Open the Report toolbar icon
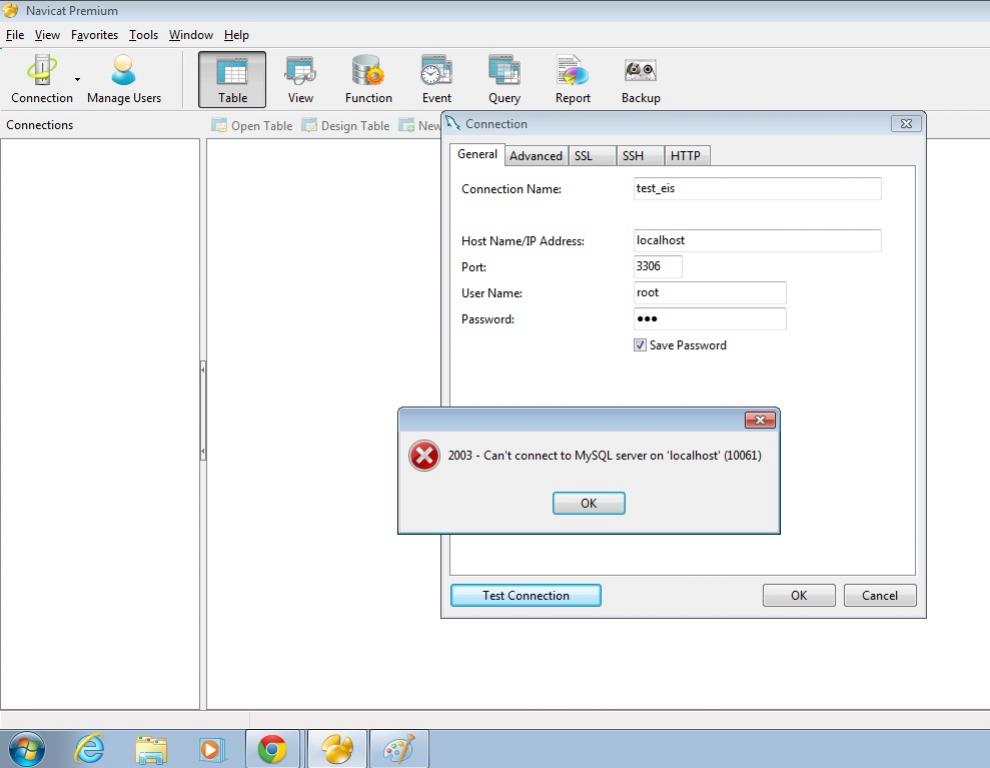The width and height of the screenshot is (990, 768). (573, 79)
